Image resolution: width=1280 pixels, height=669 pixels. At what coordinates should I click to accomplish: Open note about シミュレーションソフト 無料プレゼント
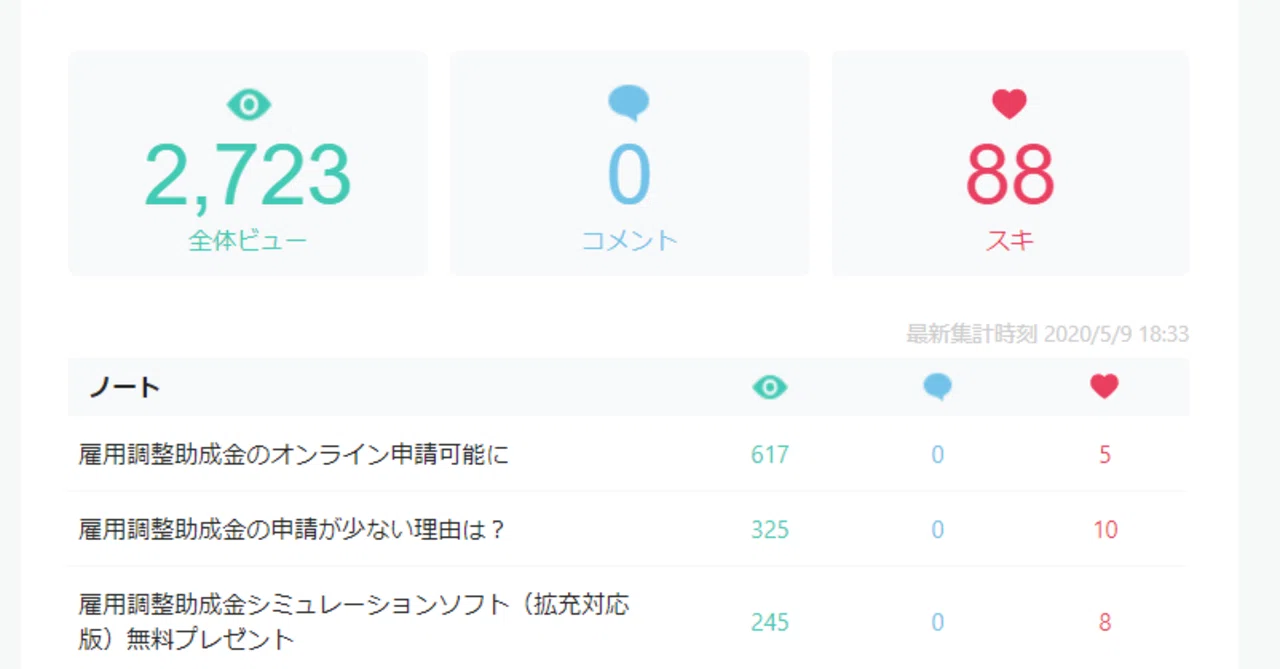pos(354,621)
